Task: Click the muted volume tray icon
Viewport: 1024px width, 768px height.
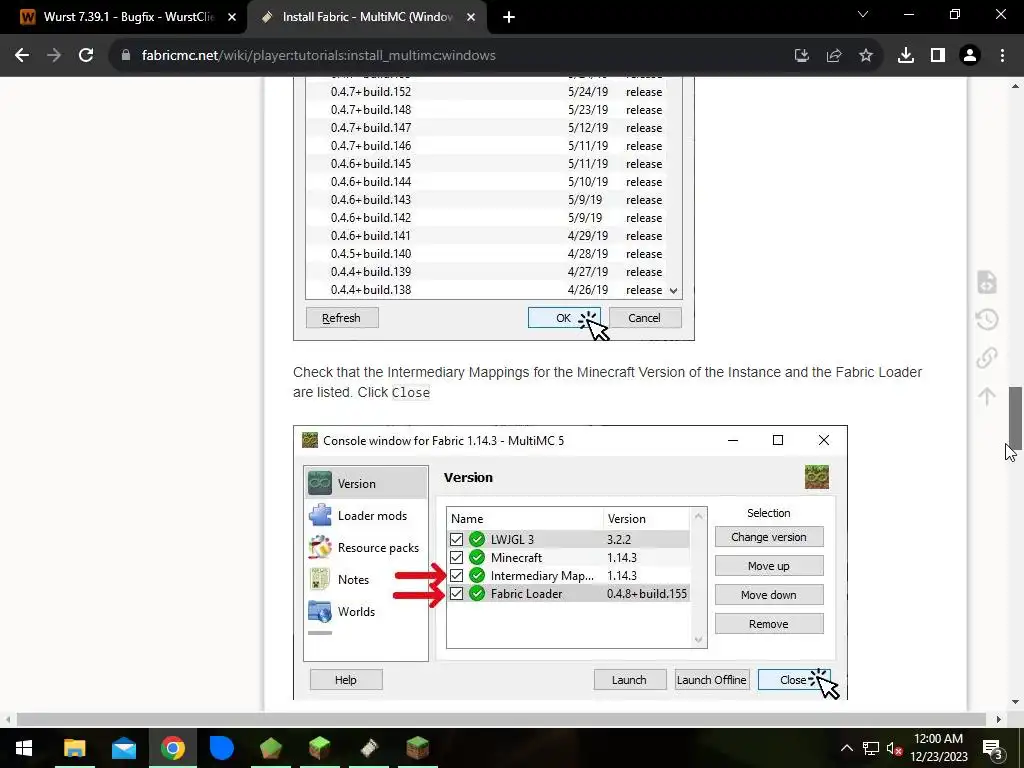Action: 894,748
